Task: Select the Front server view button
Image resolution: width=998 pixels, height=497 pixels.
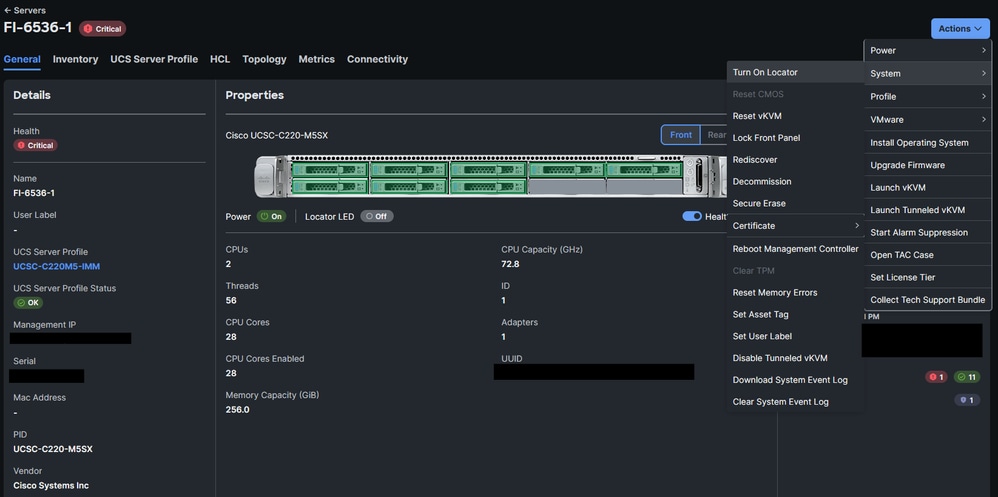Action: point(680,135)
